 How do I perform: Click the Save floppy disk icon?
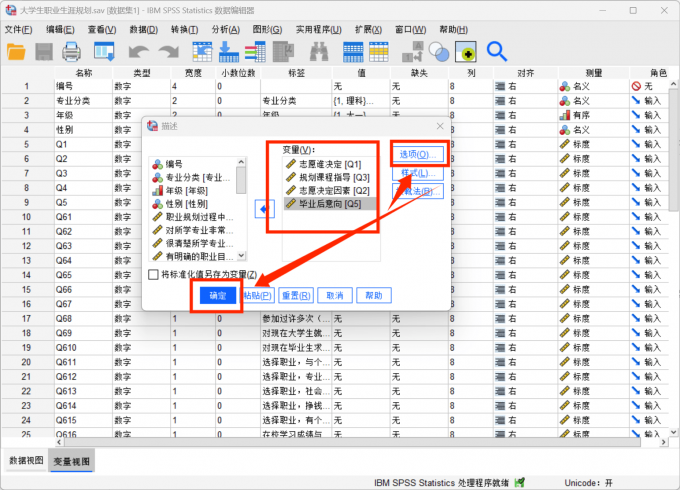point(44,52)
